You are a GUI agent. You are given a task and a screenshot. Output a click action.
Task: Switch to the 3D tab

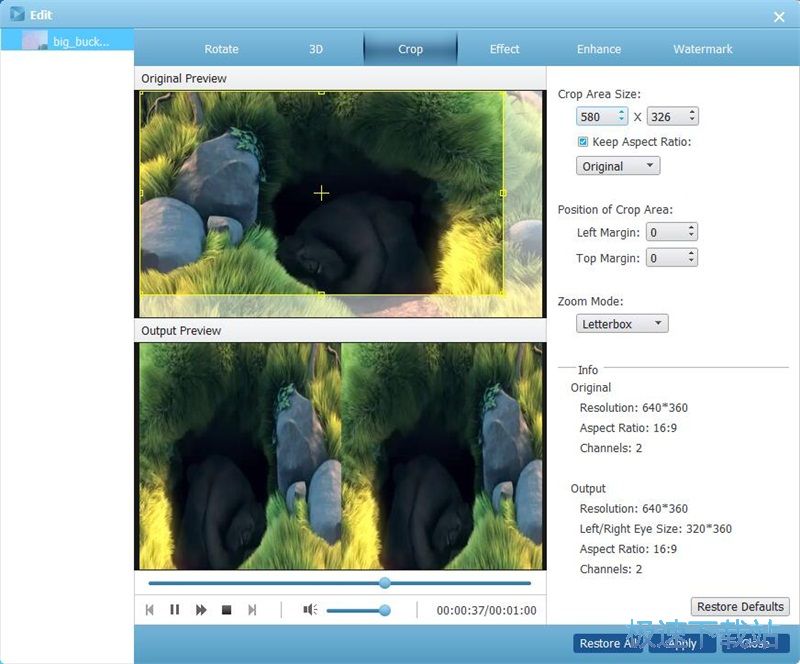[x=316, y=49]
